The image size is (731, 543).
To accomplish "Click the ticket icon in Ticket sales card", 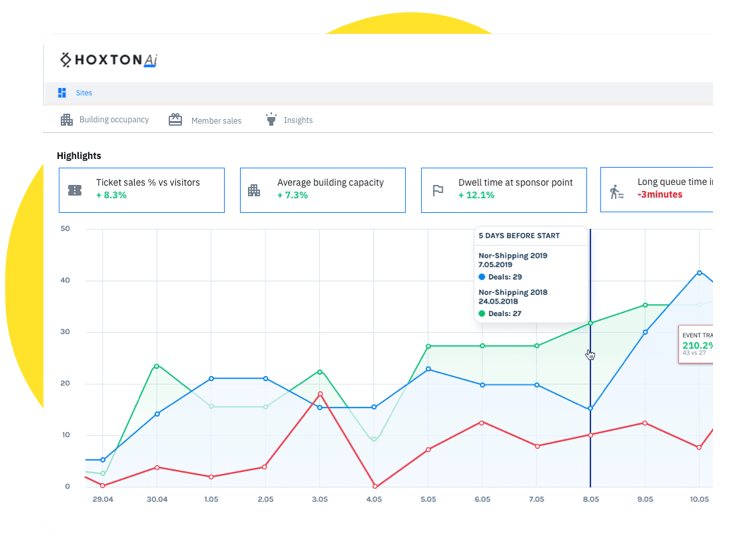I will point(75,190).
